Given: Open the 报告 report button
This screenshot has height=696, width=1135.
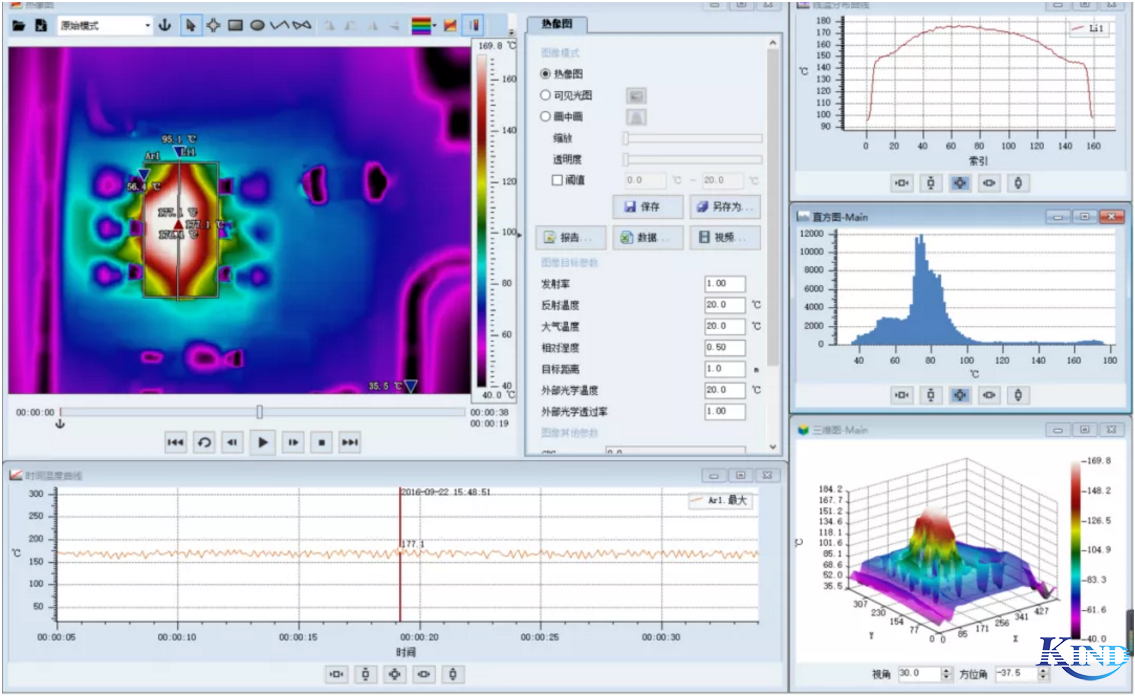Looking at the screenshot, I should tap(571, 238).
